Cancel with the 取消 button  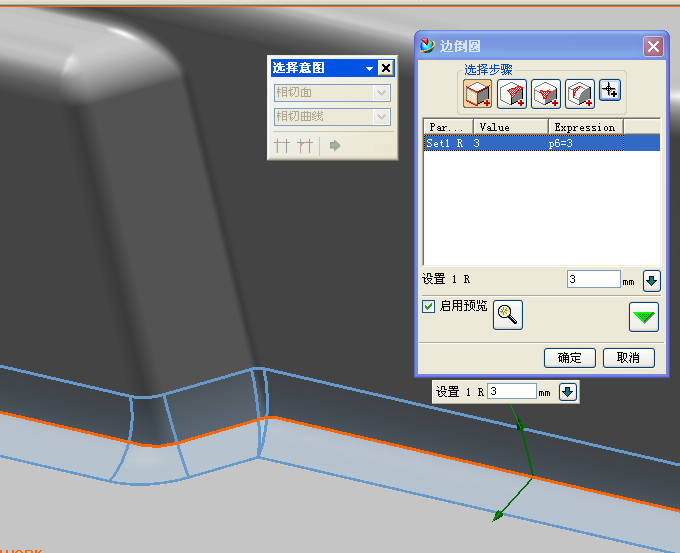[x=628, y=358]
